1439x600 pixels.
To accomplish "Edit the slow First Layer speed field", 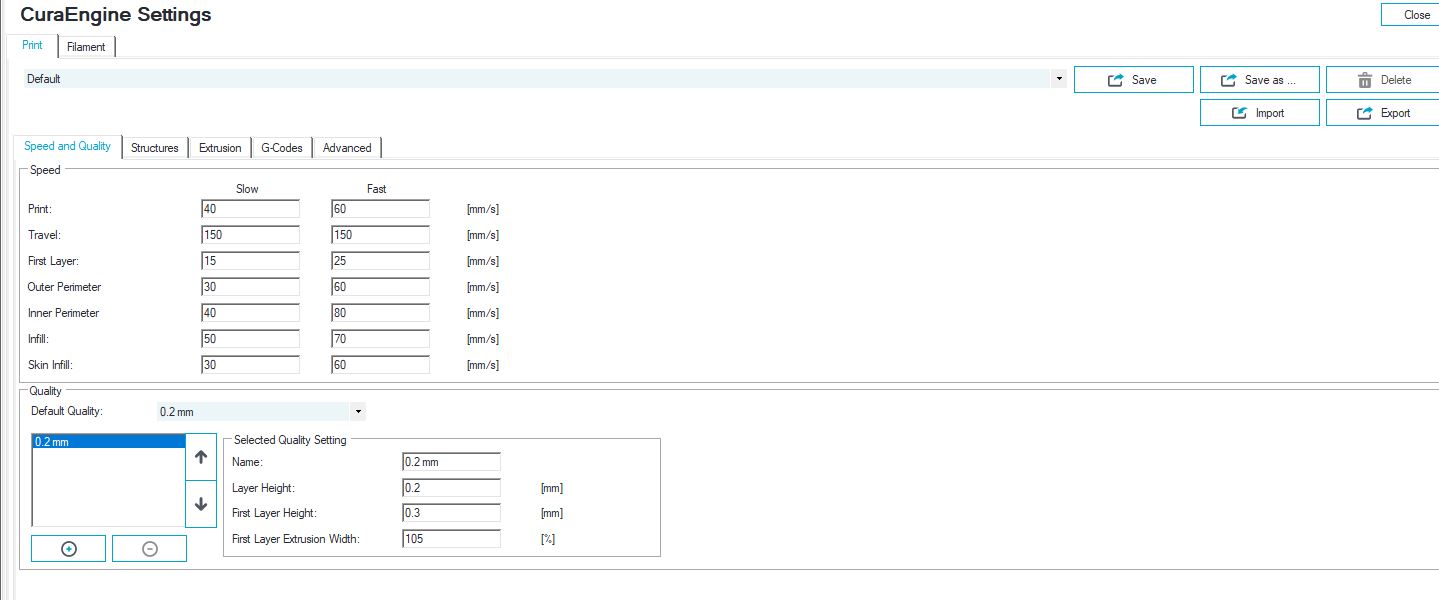I will [250, 261].
